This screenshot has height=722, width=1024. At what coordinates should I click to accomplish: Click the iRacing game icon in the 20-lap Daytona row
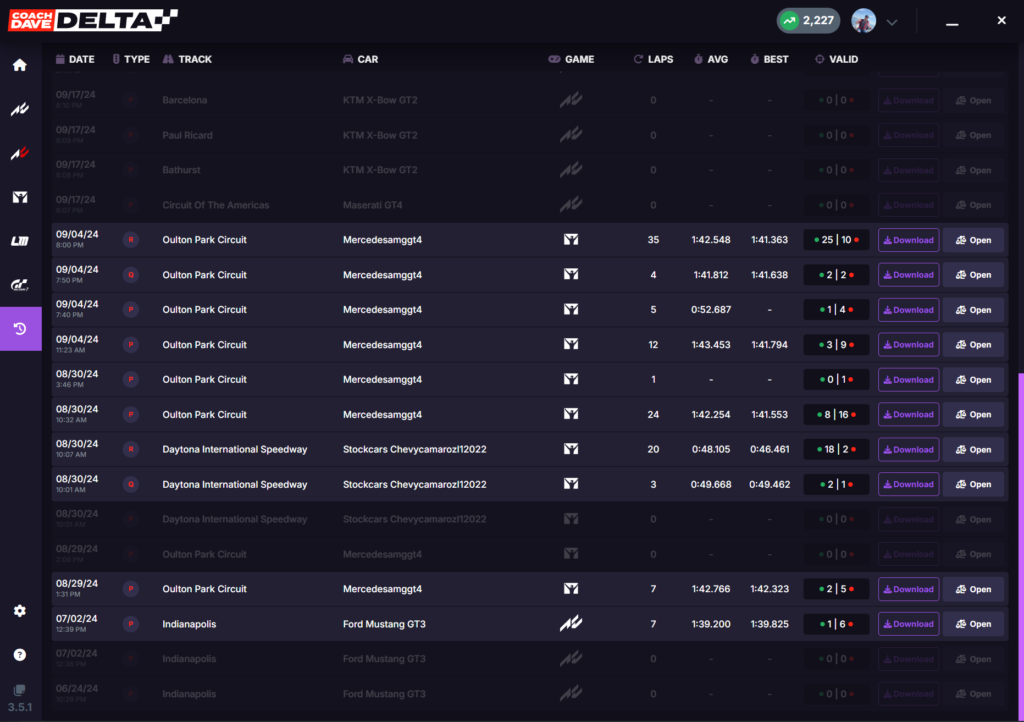(x=571, y=449)
